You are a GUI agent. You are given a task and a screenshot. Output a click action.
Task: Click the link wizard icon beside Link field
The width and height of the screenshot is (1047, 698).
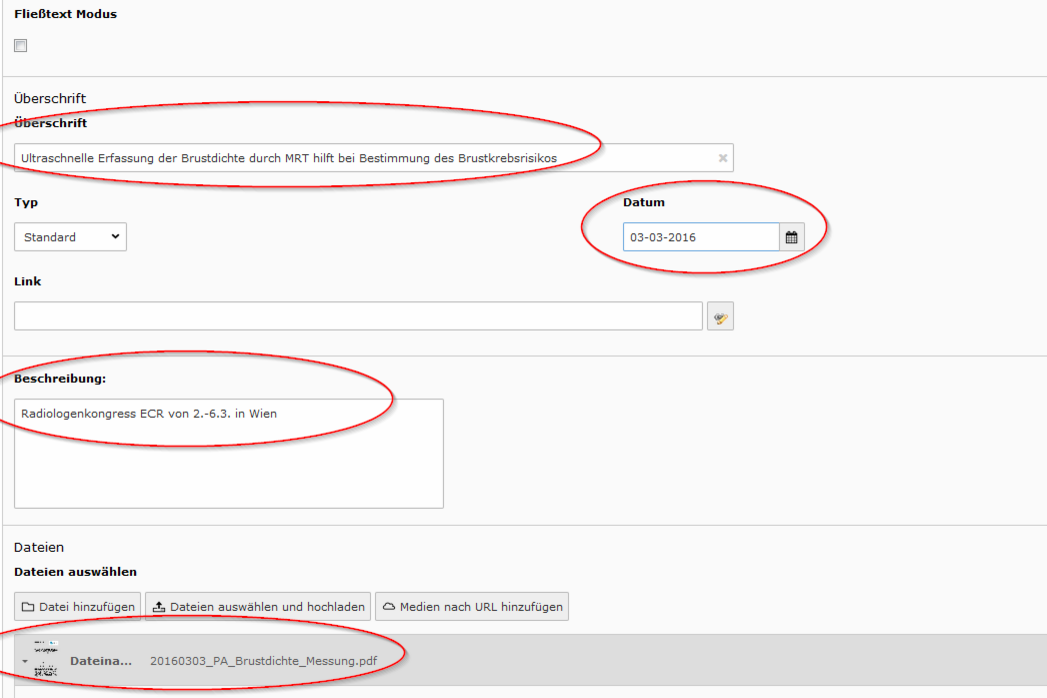click(x=720, y=317)
